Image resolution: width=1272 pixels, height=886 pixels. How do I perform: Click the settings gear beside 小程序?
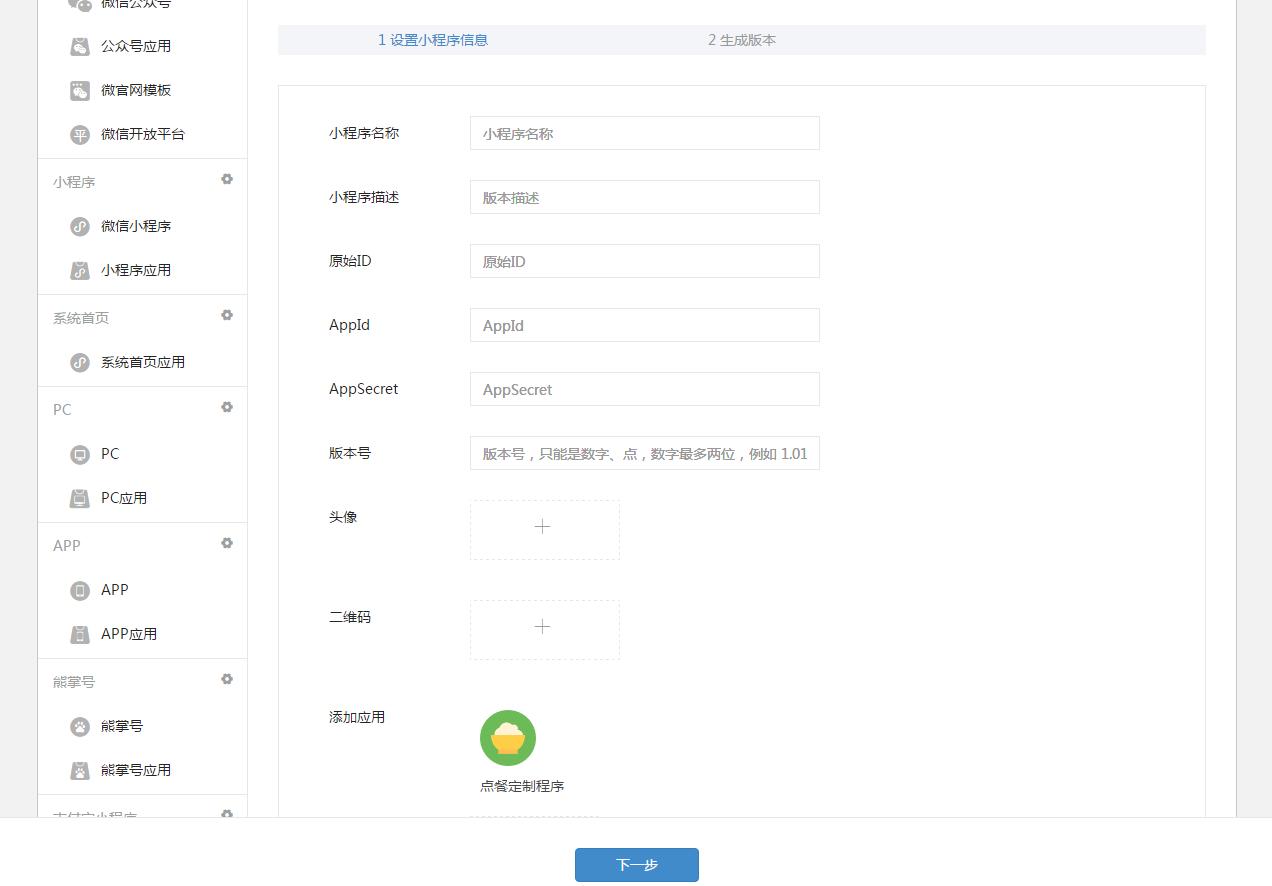click(x=227, y=179)
